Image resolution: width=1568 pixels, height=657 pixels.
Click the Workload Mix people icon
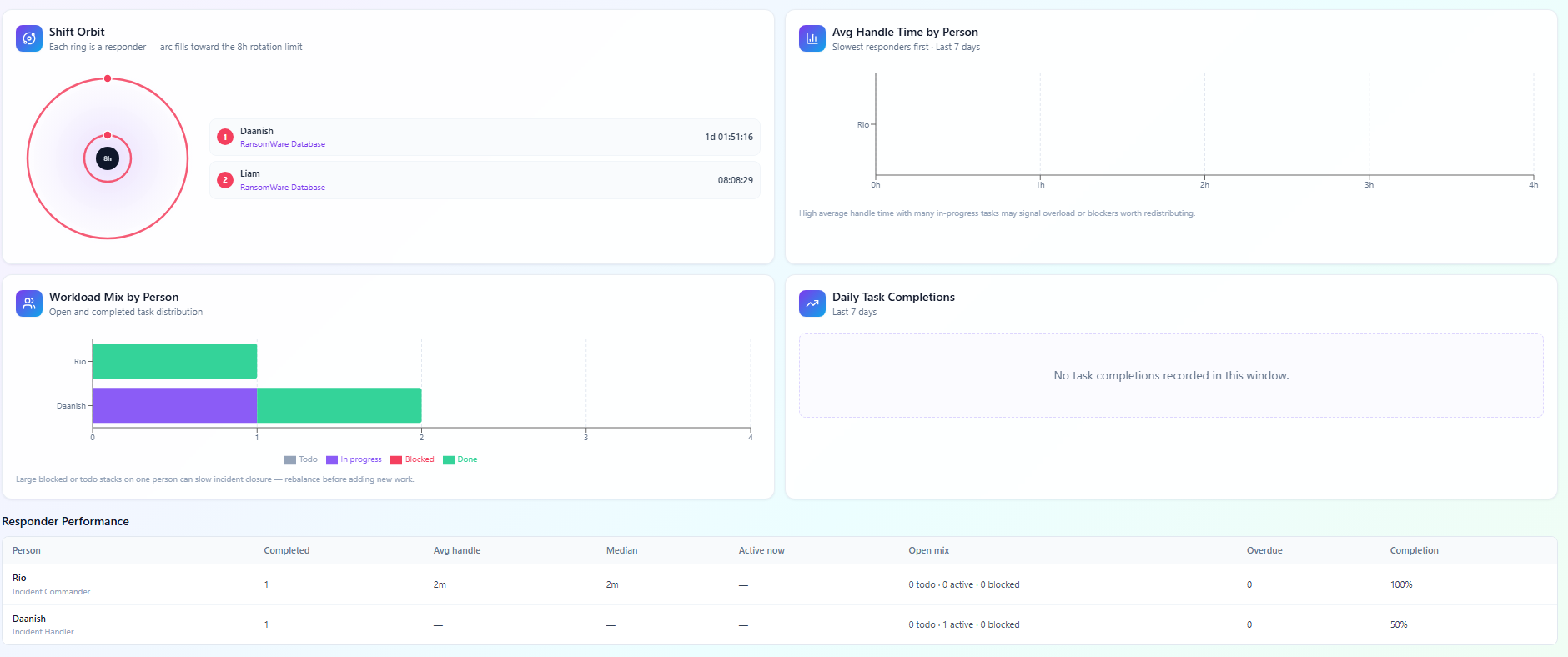pyautogui.click(x=29, y=303)
